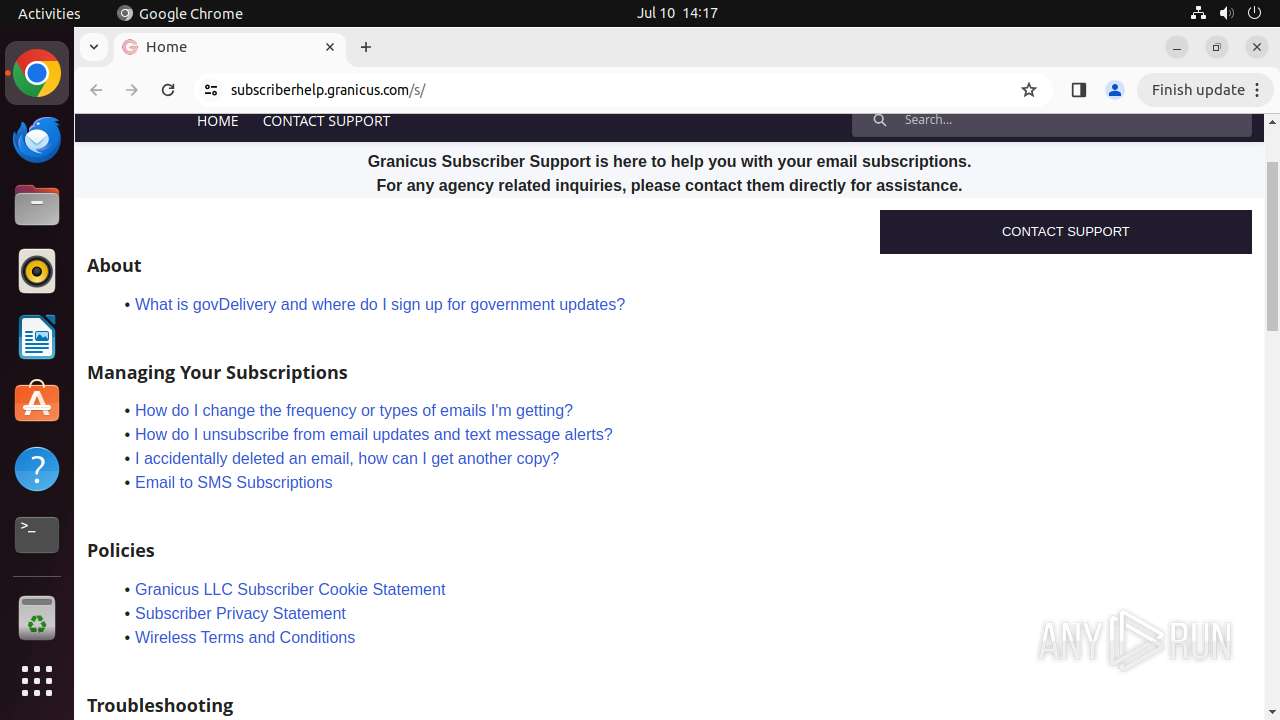Reload the current page
1280x720 pixels.
[168, 90]
